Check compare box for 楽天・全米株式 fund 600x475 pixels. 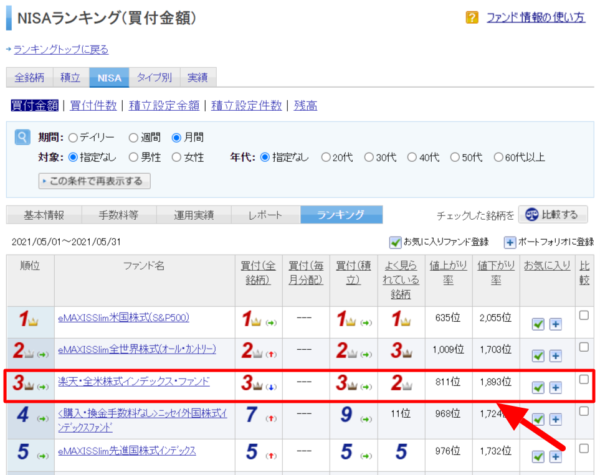(x=584, y=379)
